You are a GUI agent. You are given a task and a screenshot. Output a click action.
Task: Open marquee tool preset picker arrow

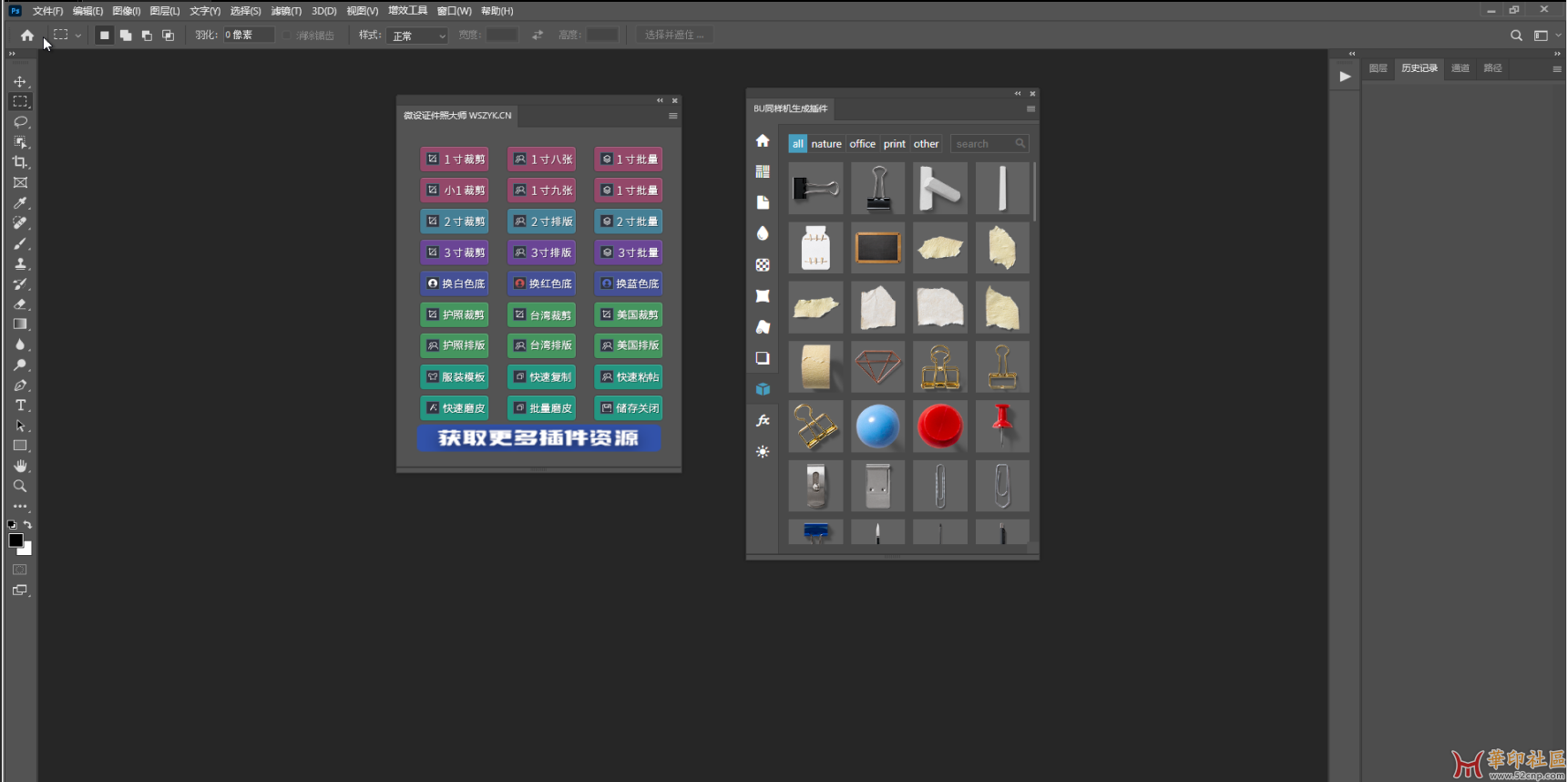[x=78, y=36]
